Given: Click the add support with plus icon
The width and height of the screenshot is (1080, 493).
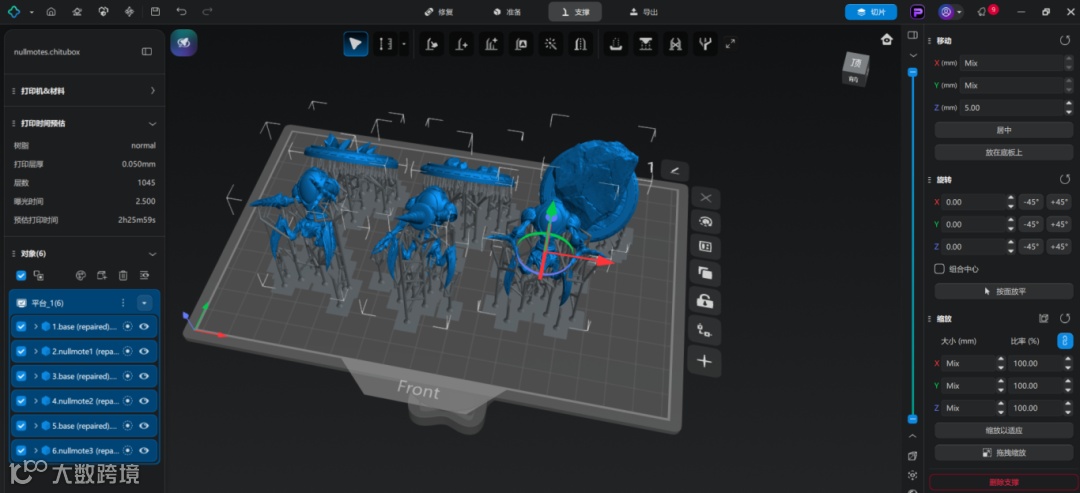Looking at the screenshot, I should click(x=461, y=44).
